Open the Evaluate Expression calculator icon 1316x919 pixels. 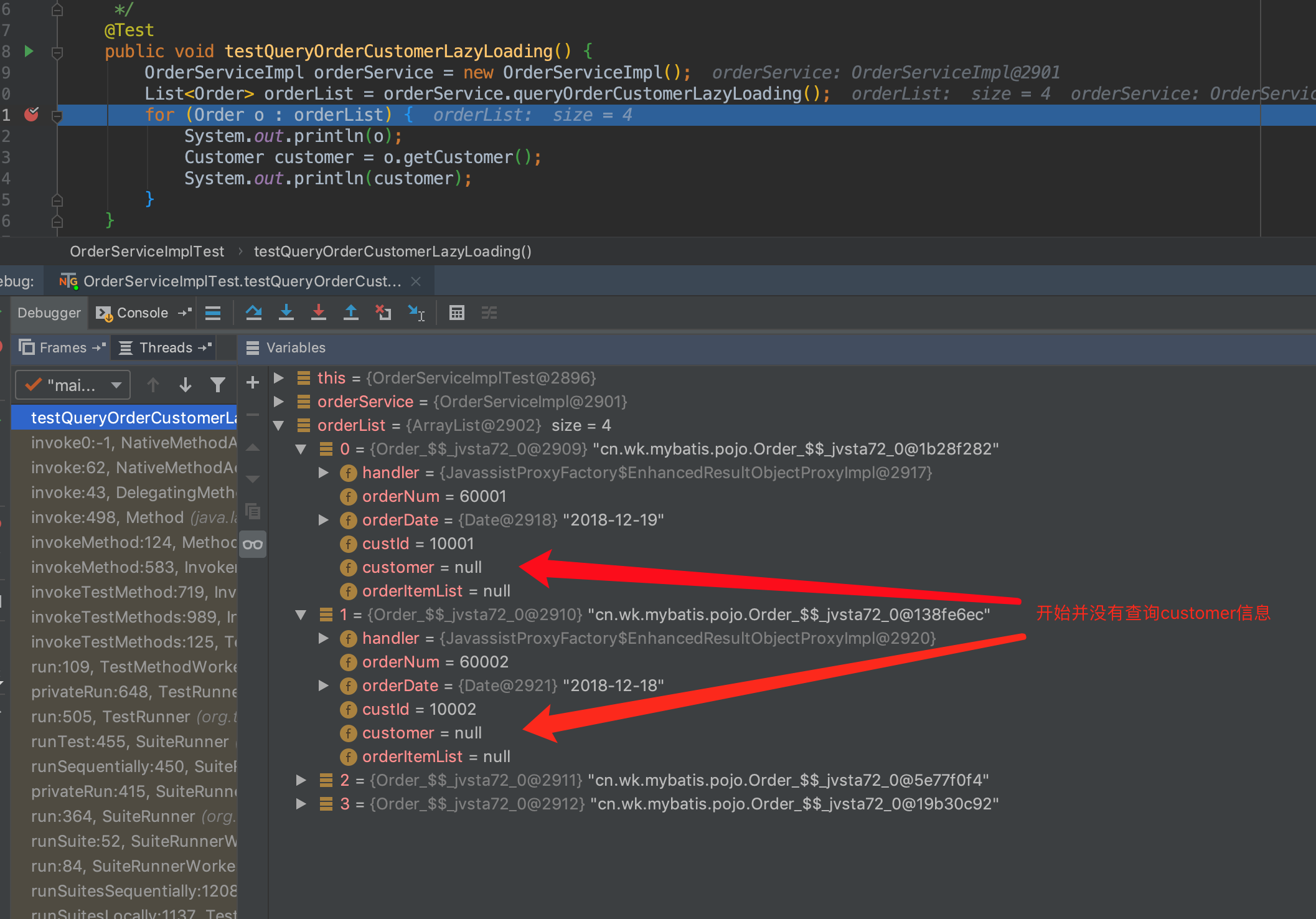[x=457, y=313]
